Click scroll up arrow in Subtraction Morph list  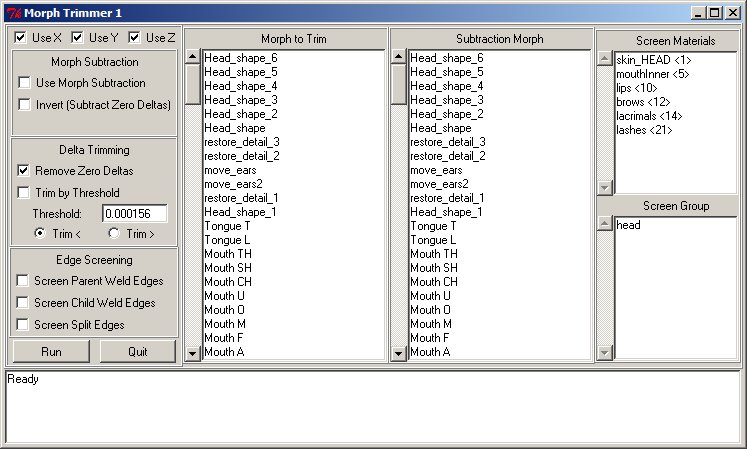click(x=398, y=57)
